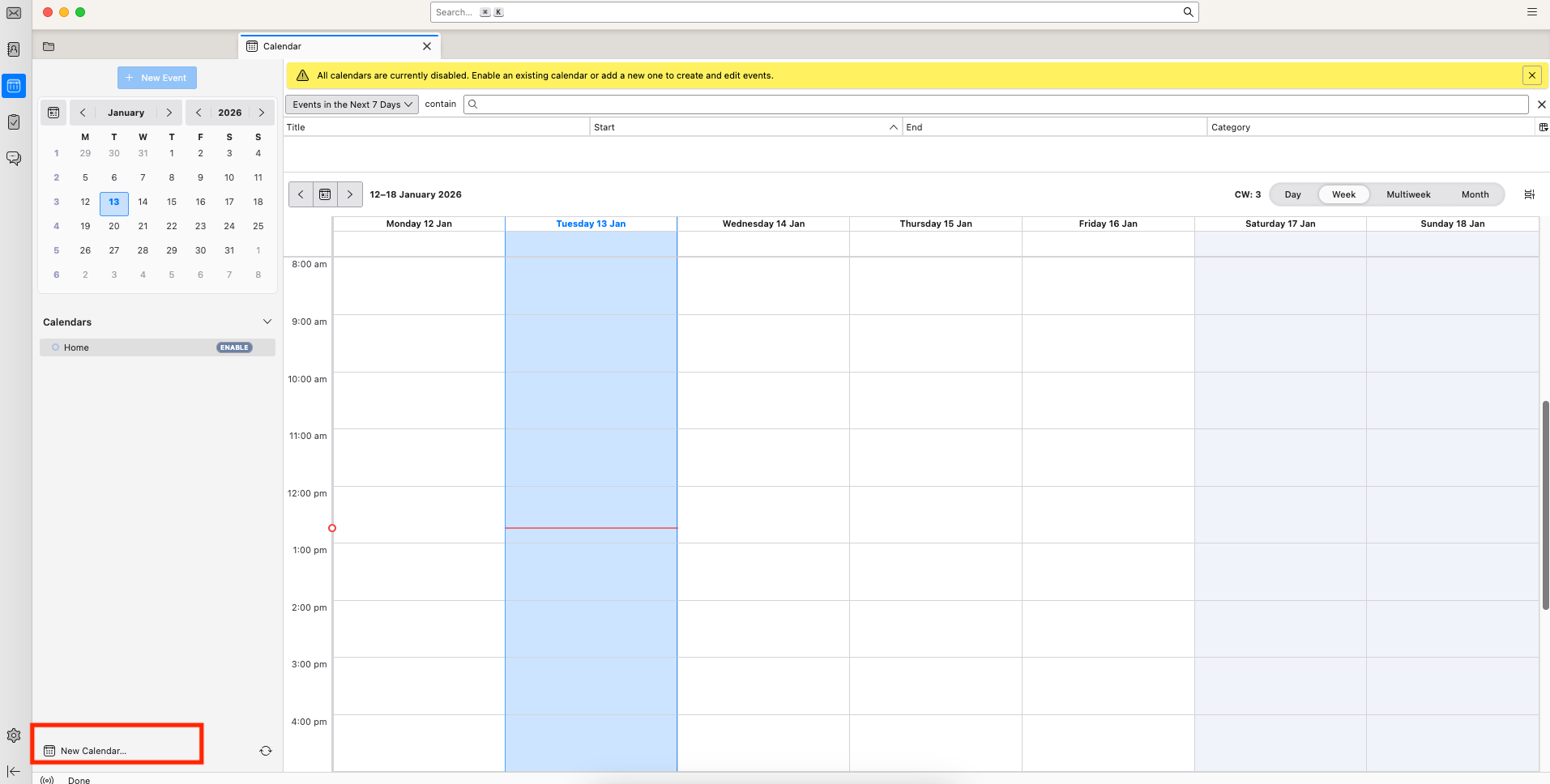Open the Chat panel from the sidebar
This screenshot has height=784, width=1550.
(x=14, y=158)
